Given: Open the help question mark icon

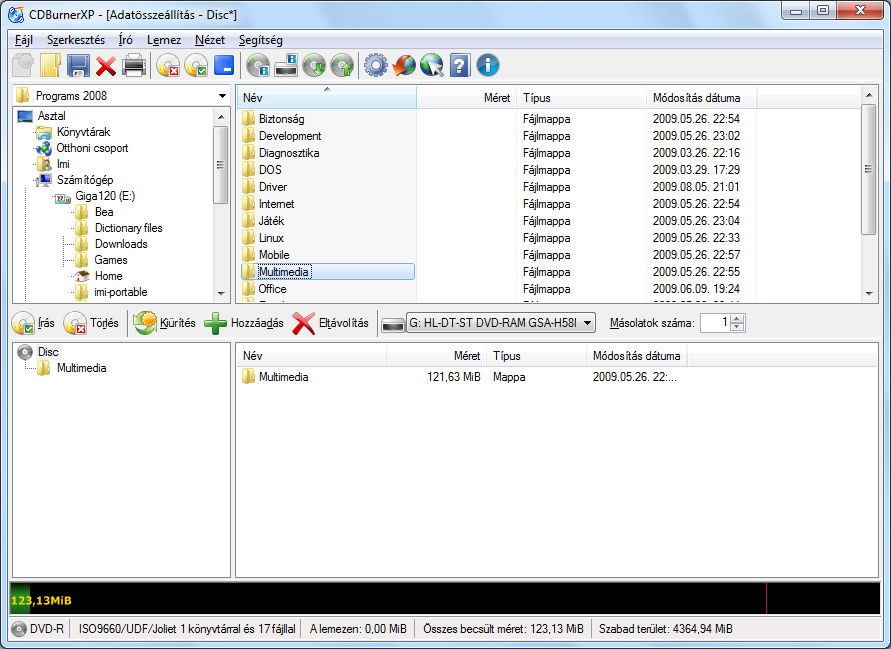Looking at the screenshot, I should [x=460, y=67].
